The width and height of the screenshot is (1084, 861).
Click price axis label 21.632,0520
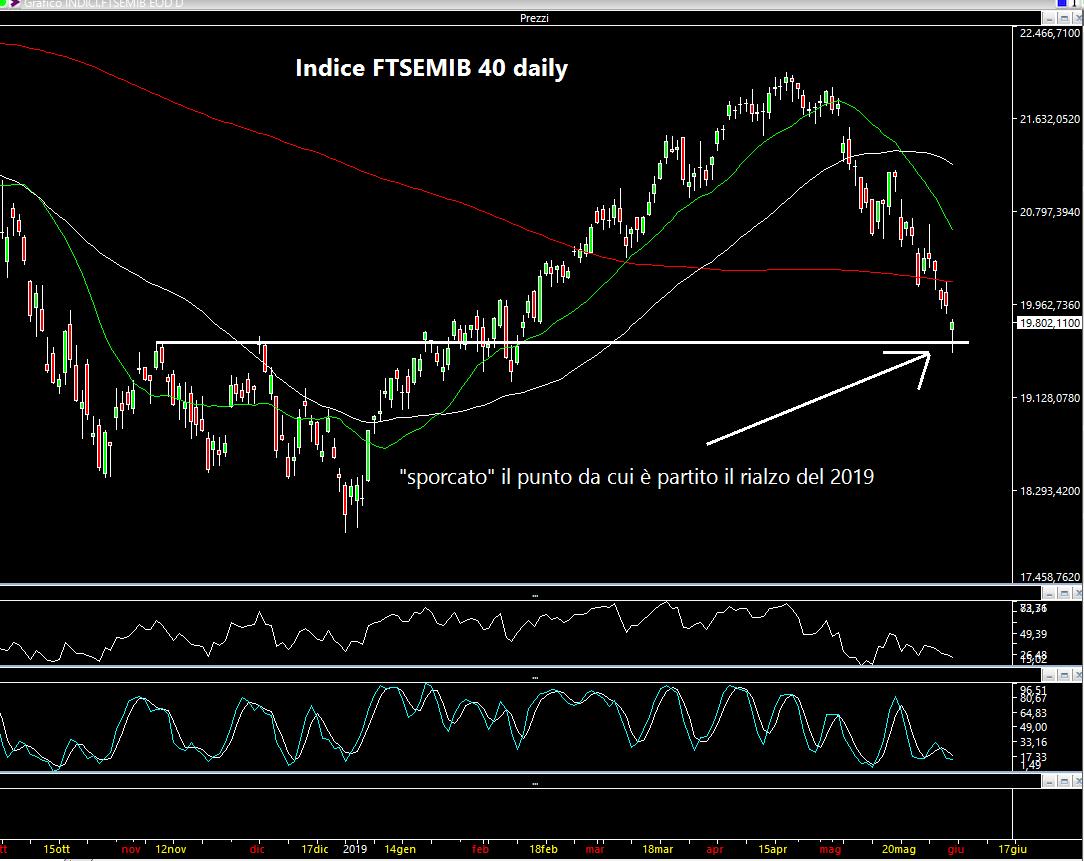pyautogui.click(x=1049, y=119)
